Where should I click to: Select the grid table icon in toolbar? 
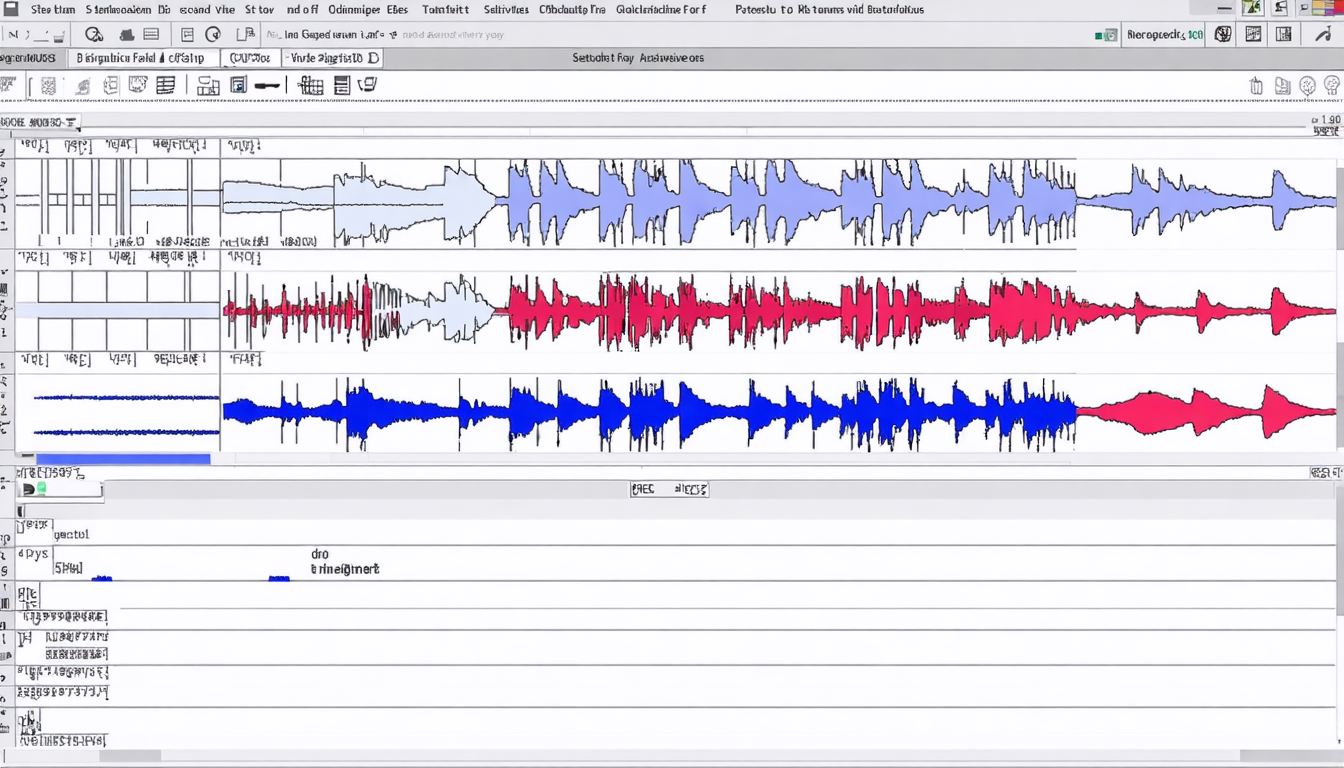(x=311, y=86)
